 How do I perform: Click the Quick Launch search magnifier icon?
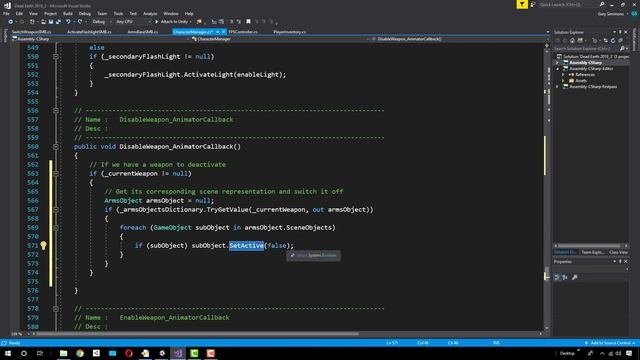point(602,4)
